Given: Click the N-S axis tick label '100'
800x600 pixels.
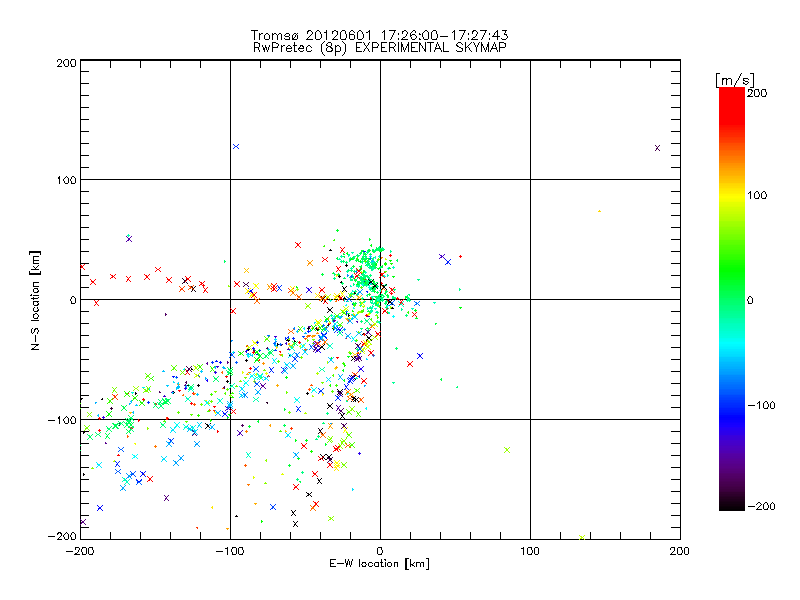Looking at the screenshot, I should click(x=66, y=180).
